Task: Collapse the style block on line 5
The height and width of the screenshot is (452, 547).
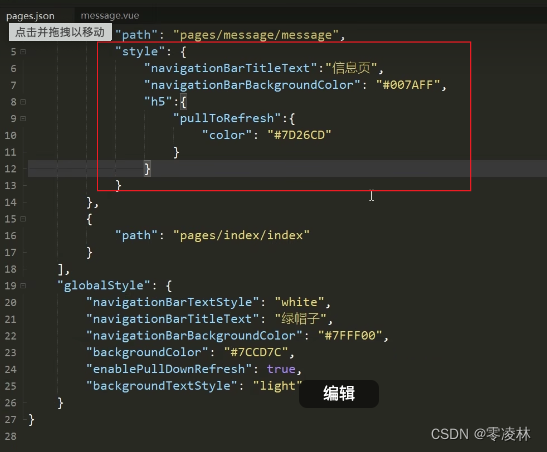Action: tap(23, 52)
